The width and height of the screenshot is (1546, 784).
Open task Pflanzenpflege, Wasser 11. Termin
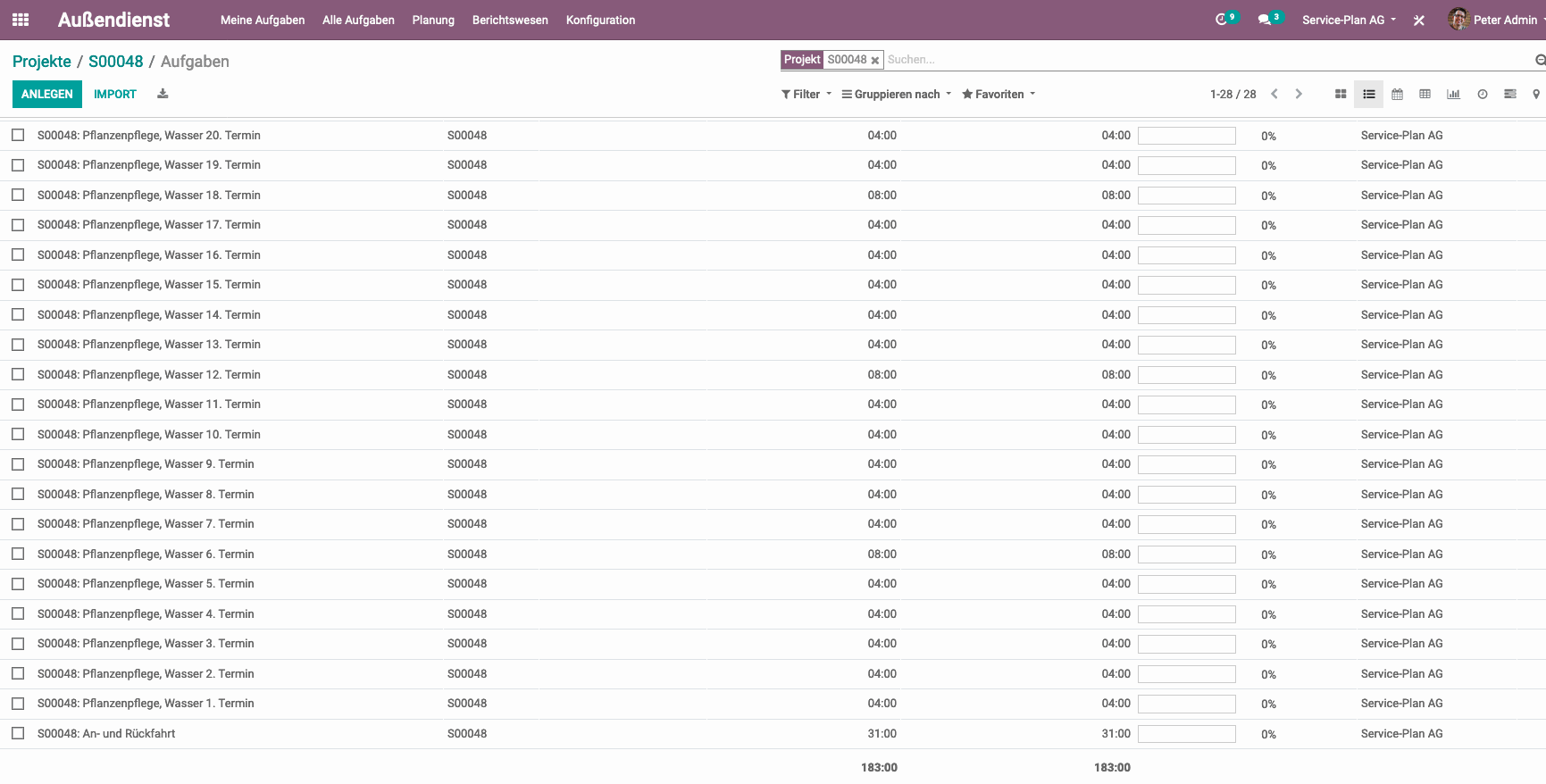coord(149,405)
